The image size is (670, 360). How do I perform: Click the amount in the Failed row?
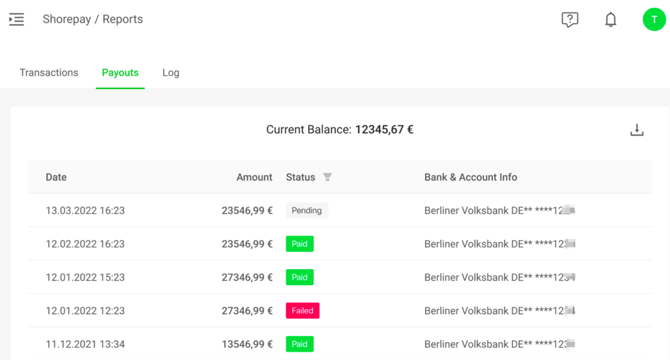(x=247, y=310)
